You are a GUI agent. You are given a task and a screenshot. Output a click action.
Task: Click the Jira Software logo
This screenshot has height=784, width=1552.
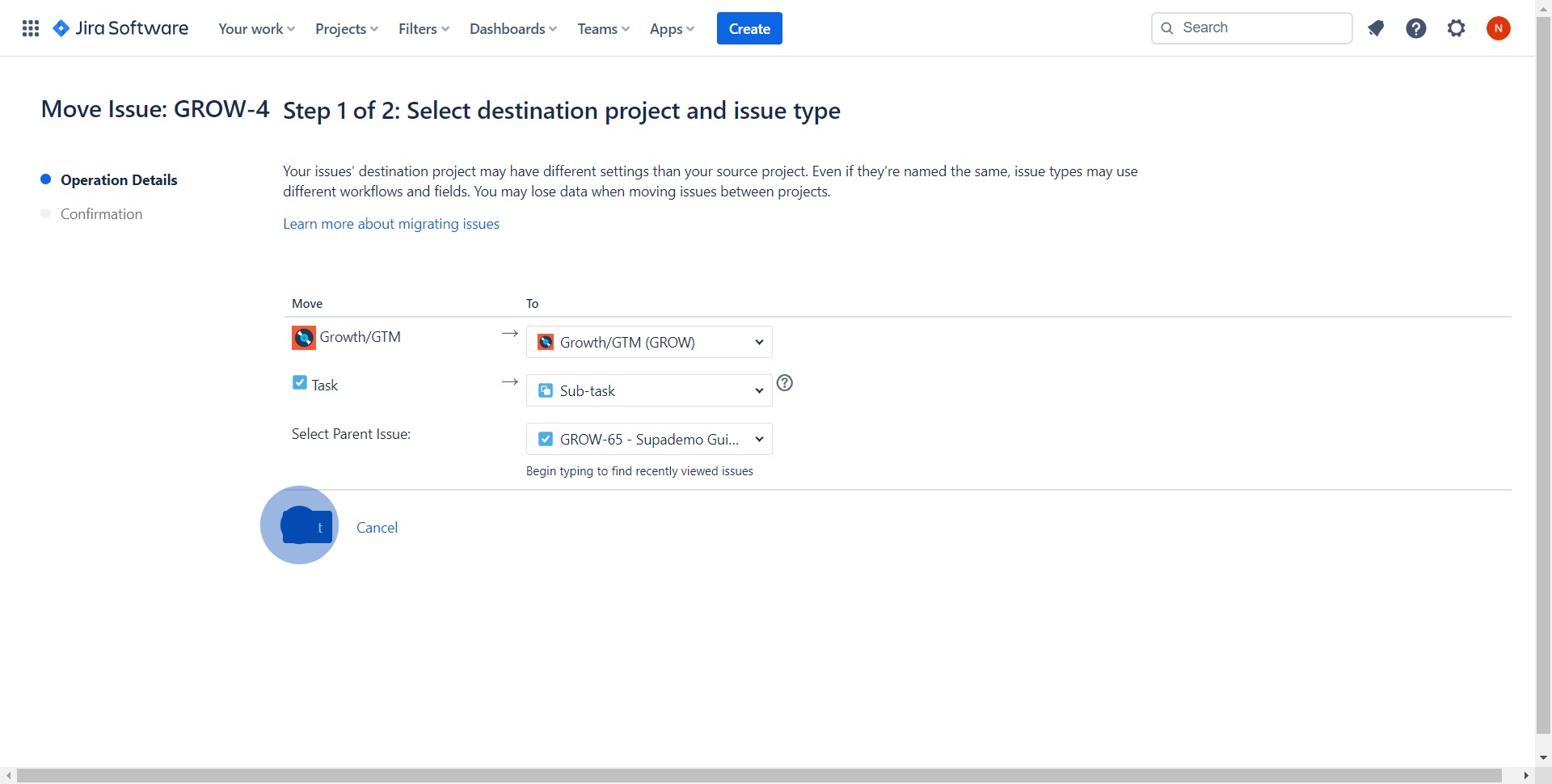tap(120, 28)
